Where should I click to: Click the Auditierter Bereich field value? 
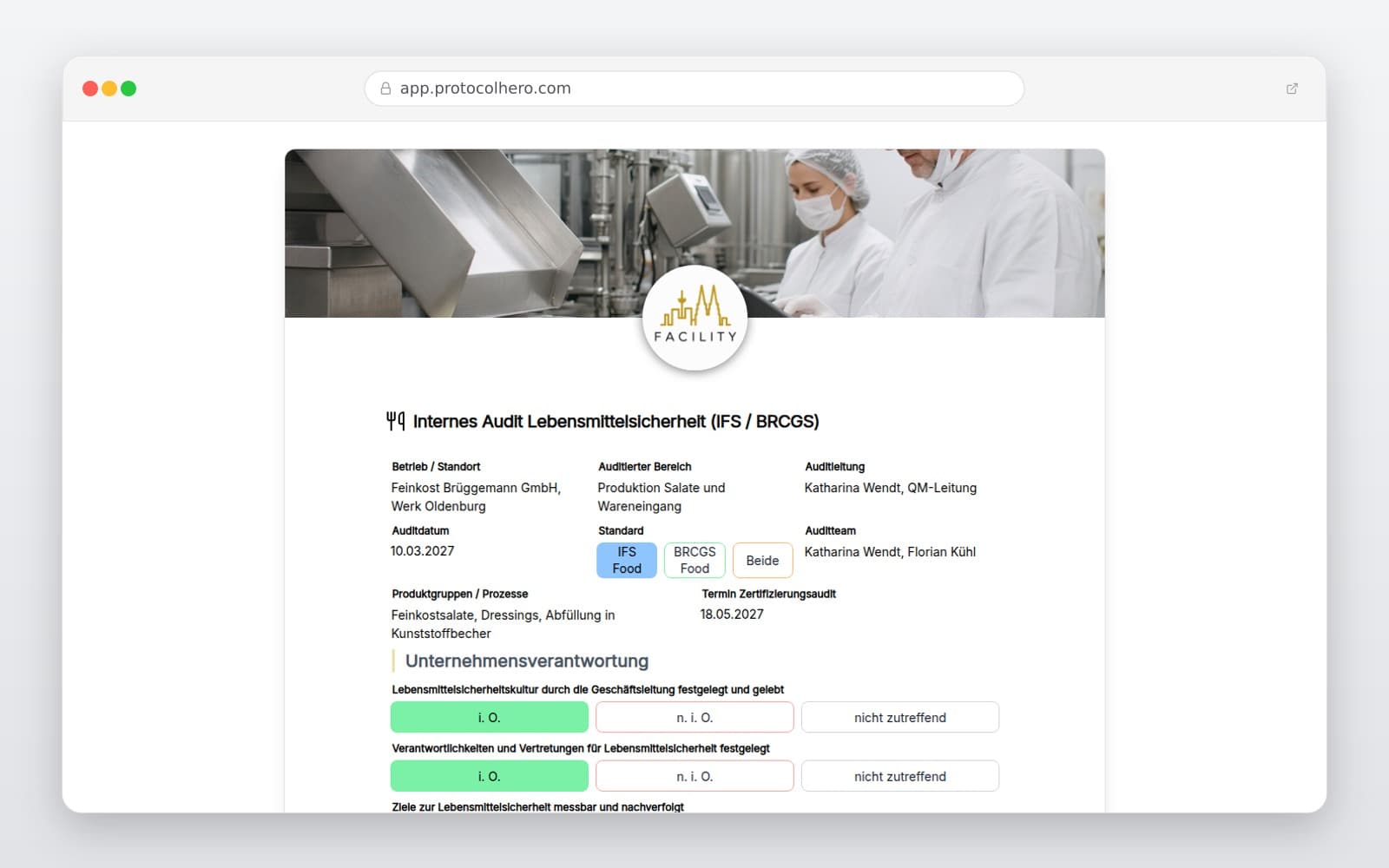[662, 496]
